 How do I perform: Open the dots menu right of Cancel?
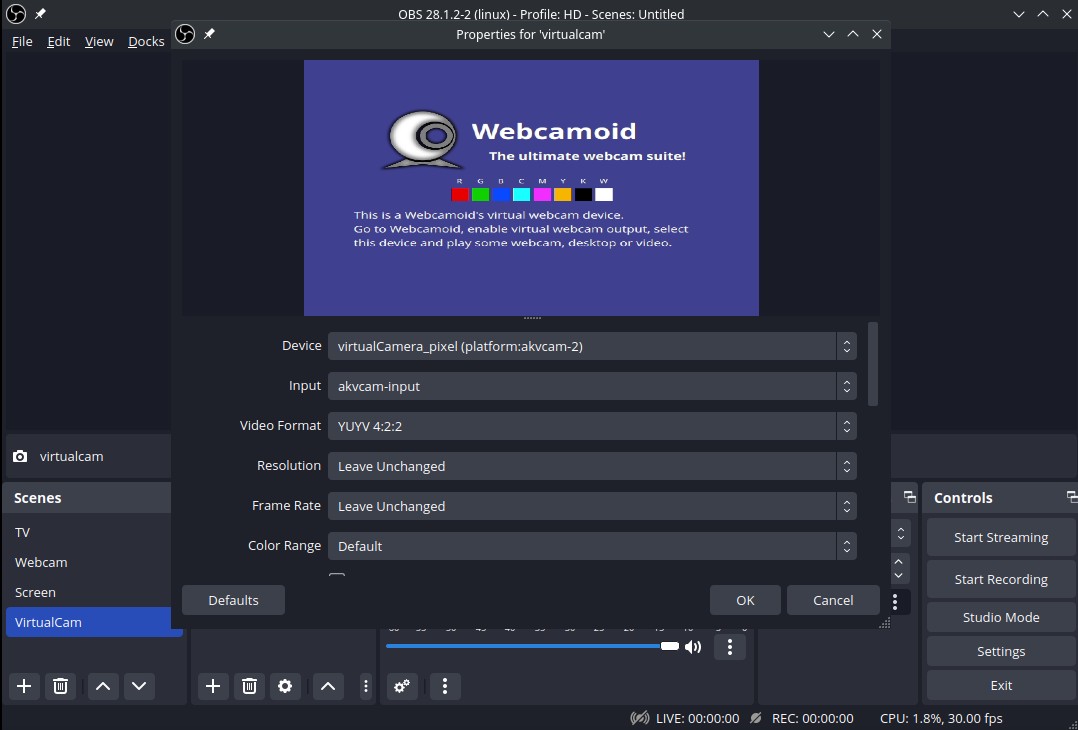894,602
